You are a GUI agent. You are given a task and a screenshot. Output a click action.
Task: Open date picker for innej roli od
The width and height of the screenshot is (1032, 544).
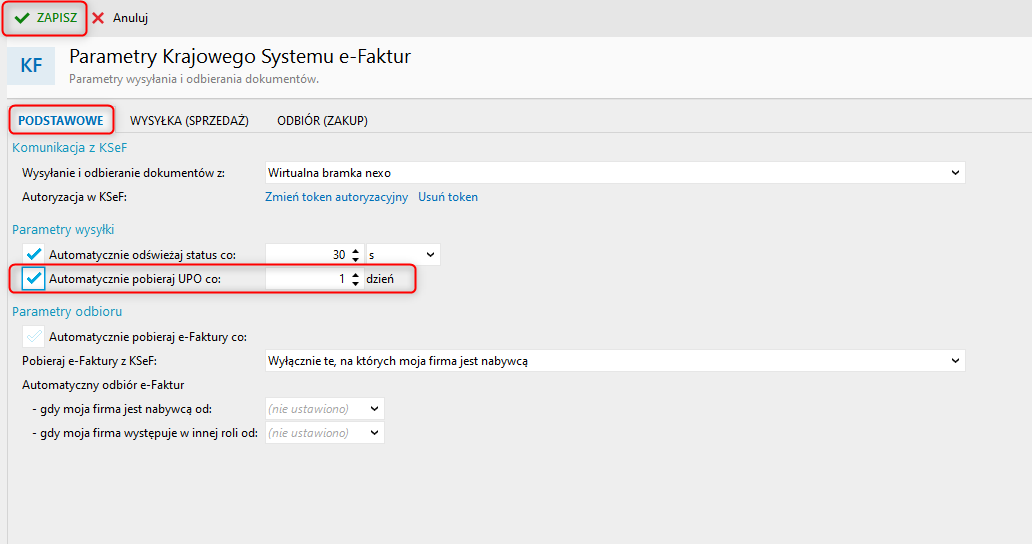[x=374, y=433]
